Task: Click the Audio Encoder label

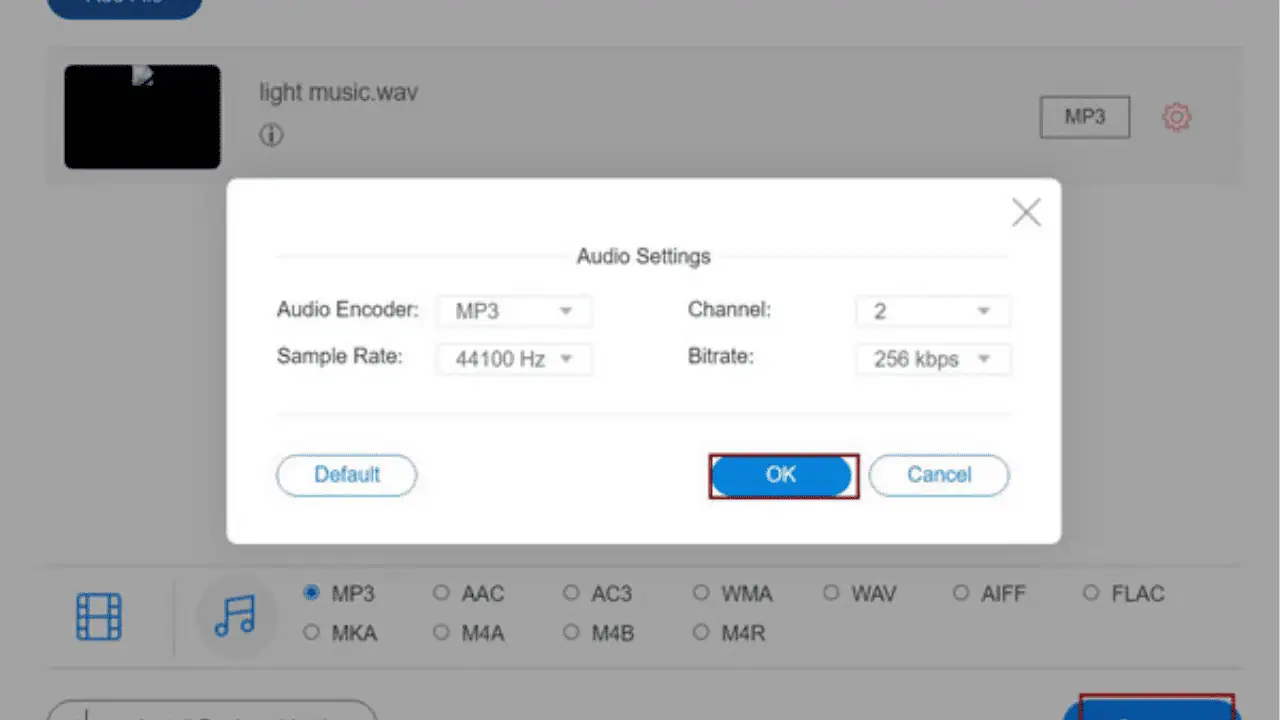Action: (347, 310)
